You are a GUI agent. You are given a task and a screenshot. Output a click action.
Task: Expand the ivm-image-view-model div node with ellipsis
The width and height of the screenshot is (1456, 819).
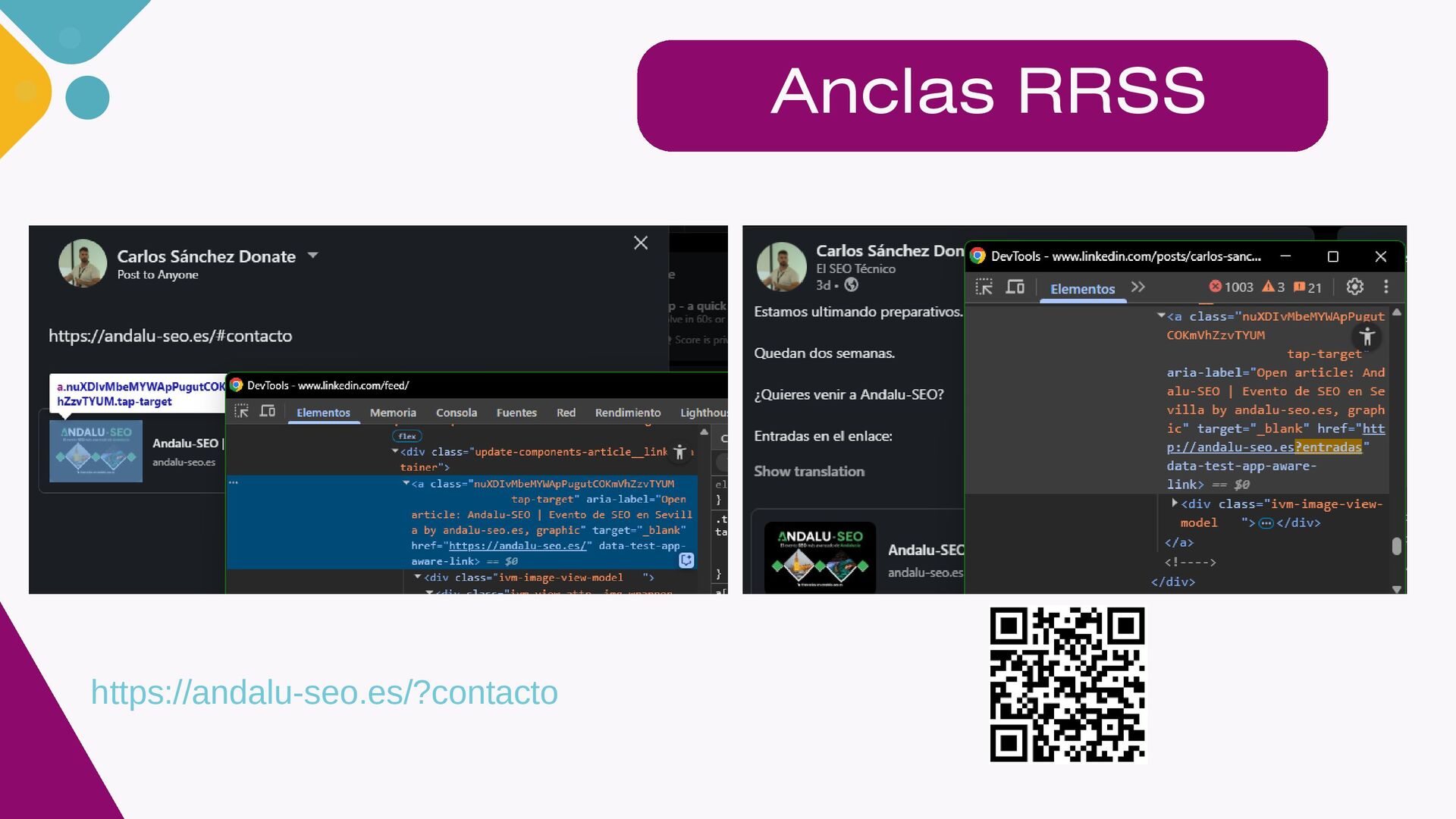pyautogui.click(x=1175, y=504)
